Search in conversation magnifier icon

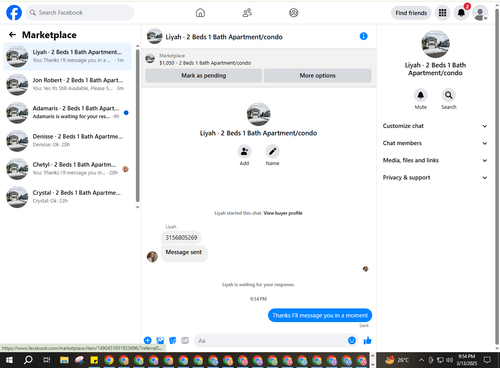449,95
